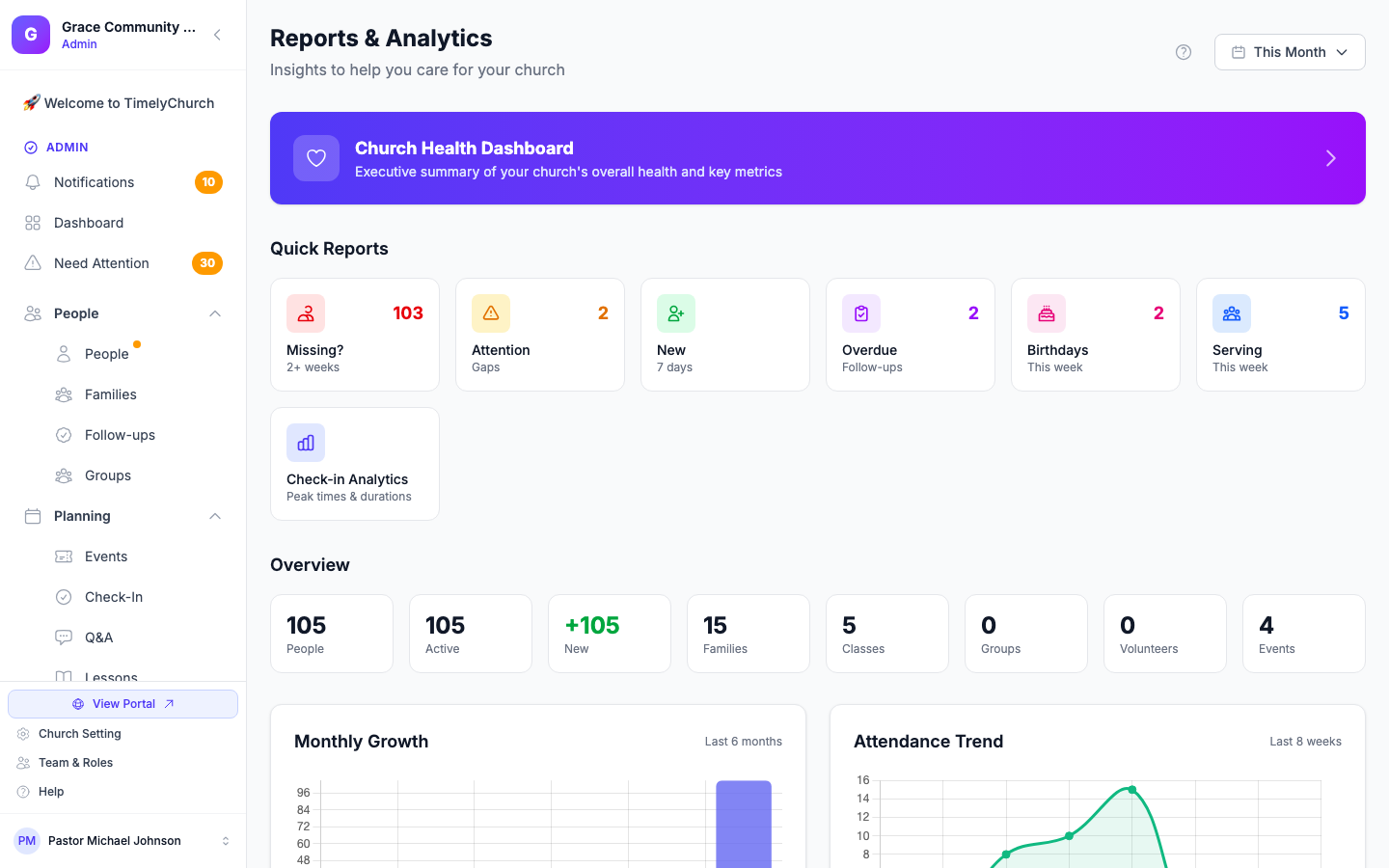This screenshot has height=868, width=1389.
Task: Open Church Setting
Action: 80,734
